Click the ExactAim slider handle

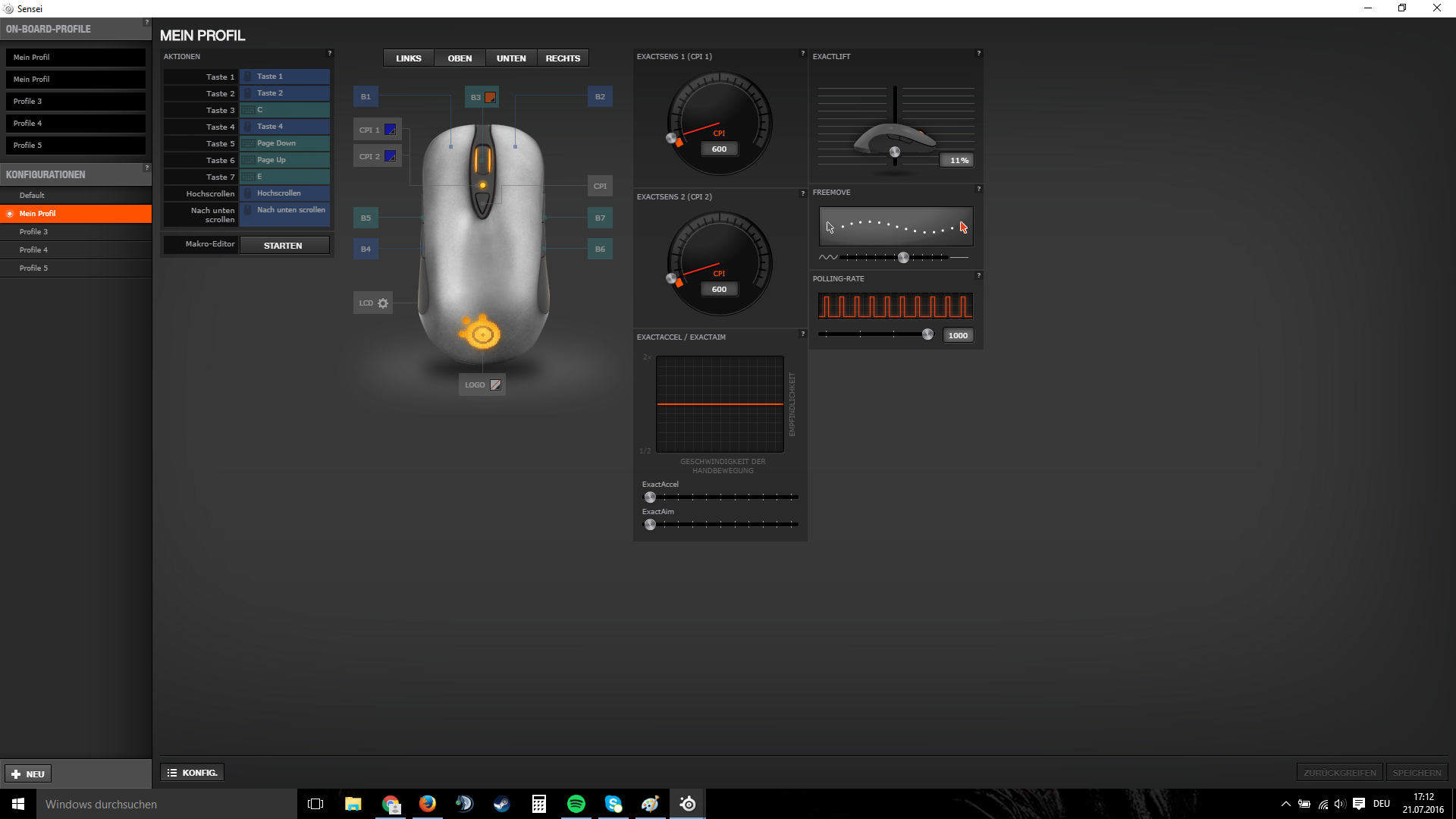650,525
